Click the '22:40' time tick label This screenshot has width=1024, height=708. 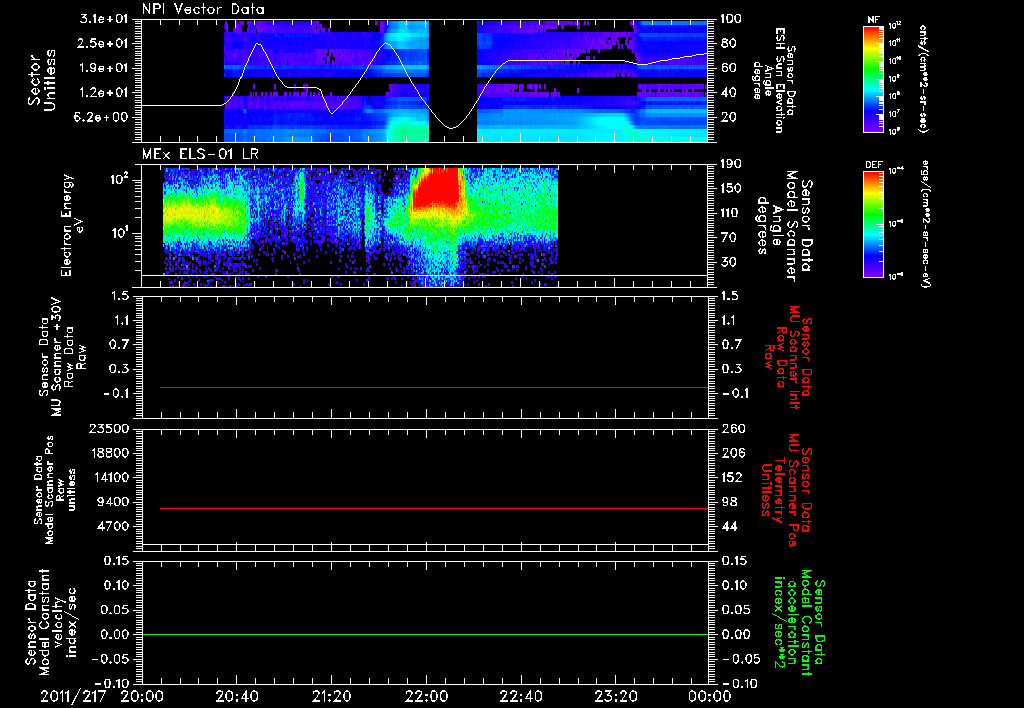520,696
